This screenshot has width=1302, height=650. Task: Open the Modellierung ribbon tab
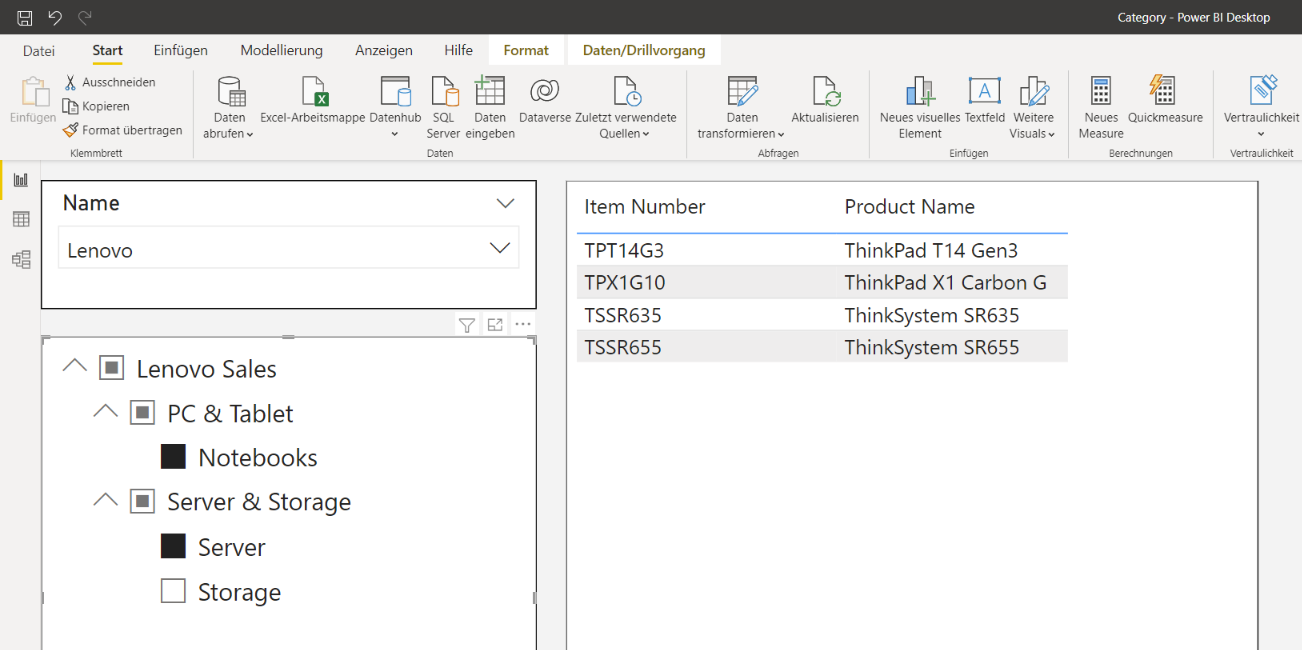[281, 50]
